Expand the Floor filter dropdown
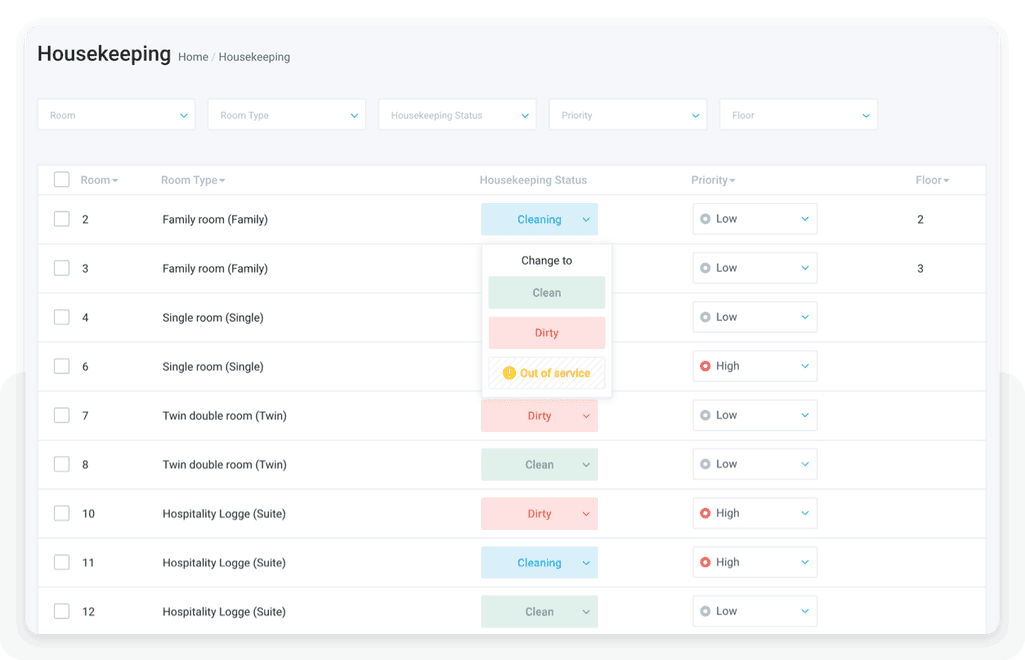1025x660 pixels. pos(799,114)
